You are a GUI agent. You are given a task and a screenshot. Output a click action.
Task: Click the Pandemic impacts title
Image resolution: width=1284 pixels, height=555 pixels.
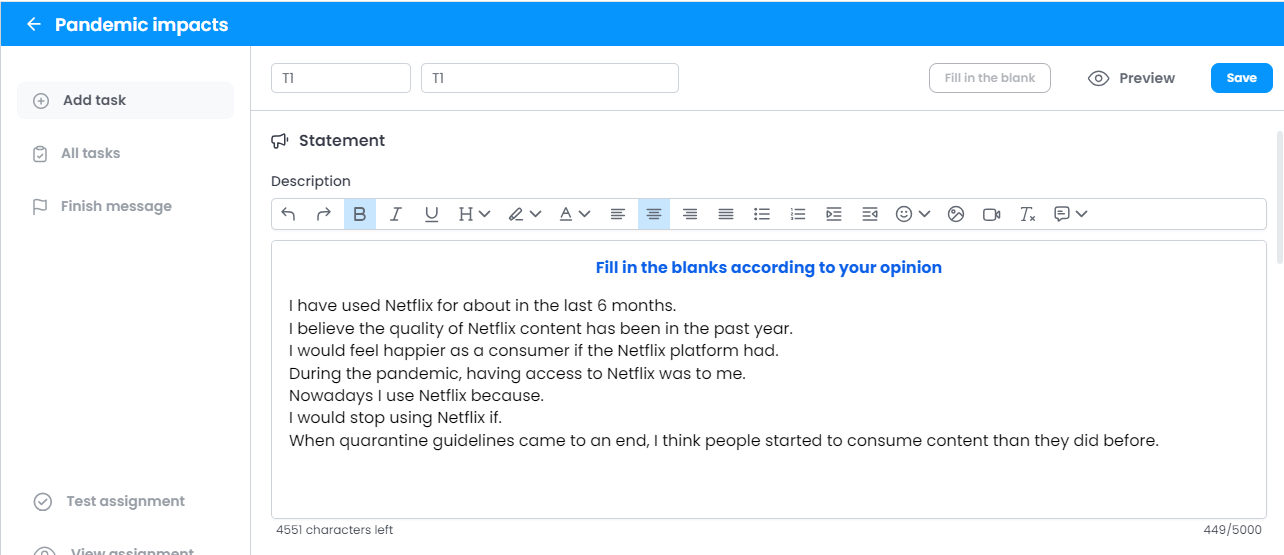(x=141, y=24)
